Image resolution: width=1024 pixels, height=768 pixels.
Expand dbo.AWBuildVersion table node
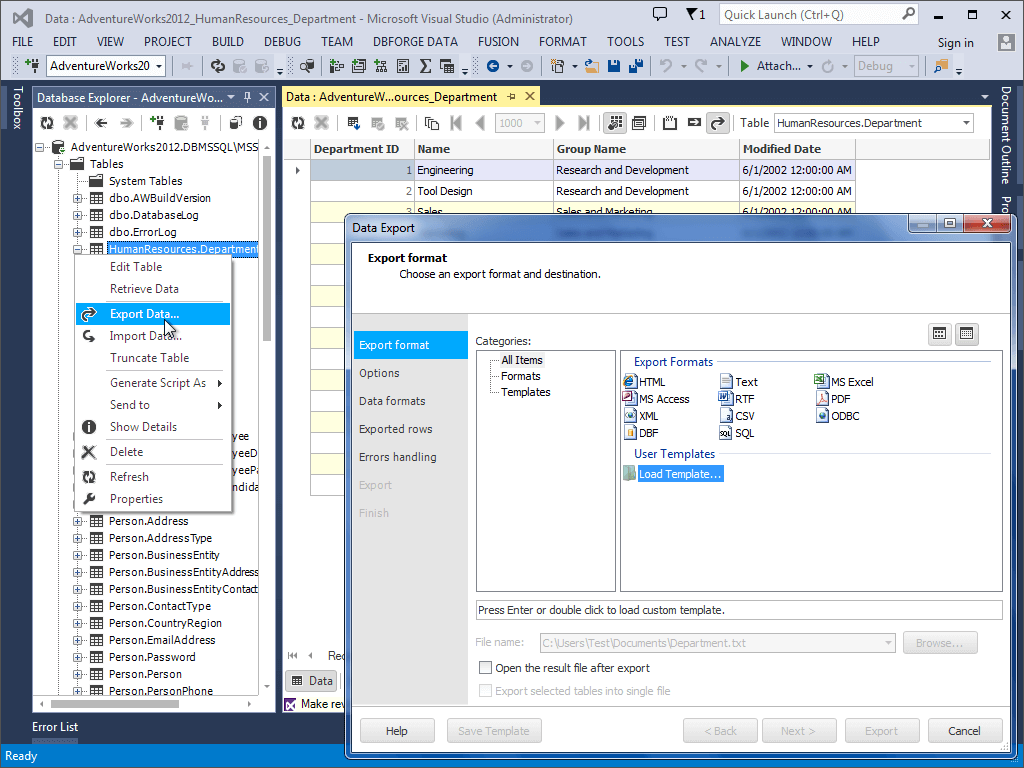pyautogui.click(x=78, y=198)
